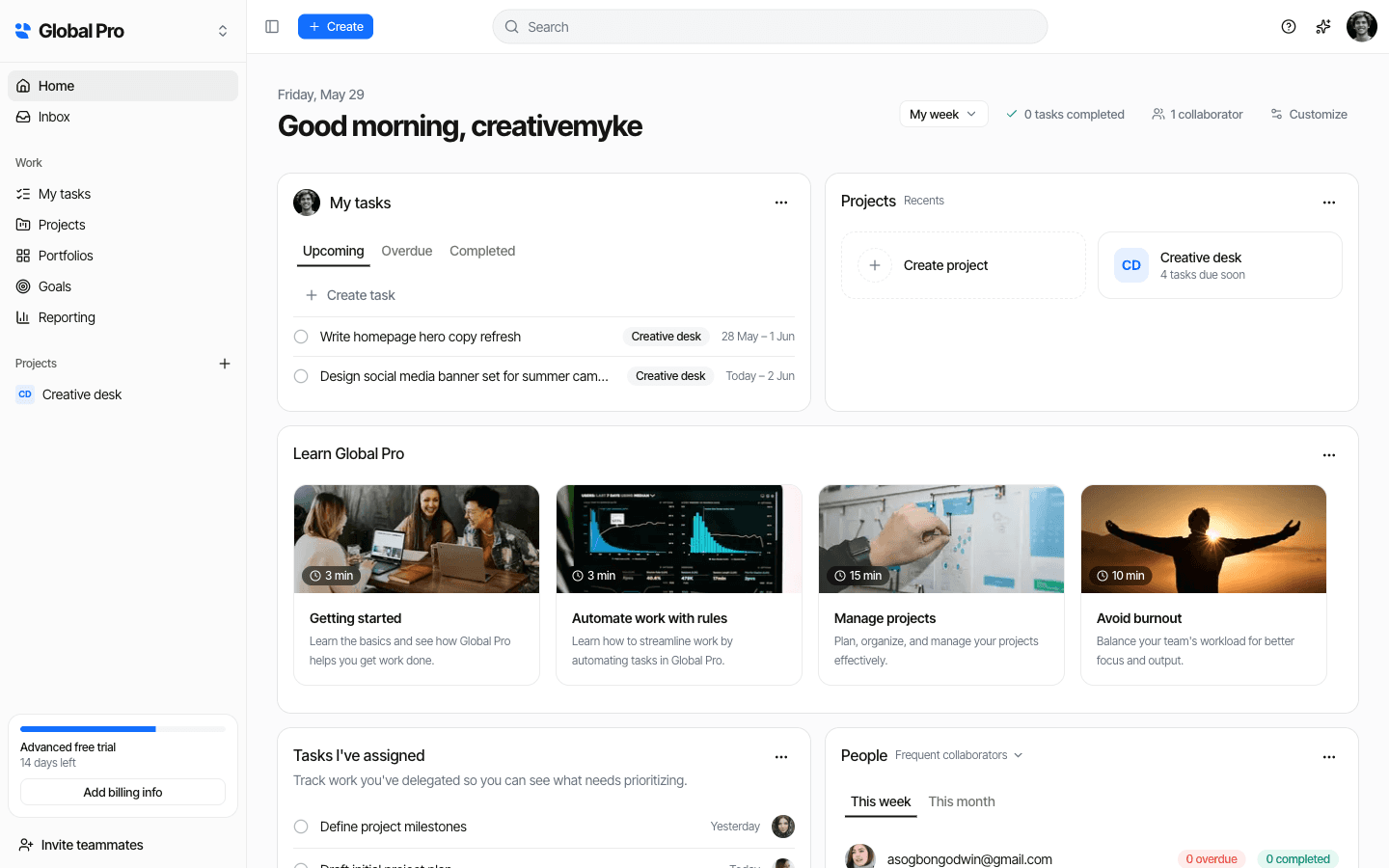Open My tasks widget more options

click(x=781, y=203)
